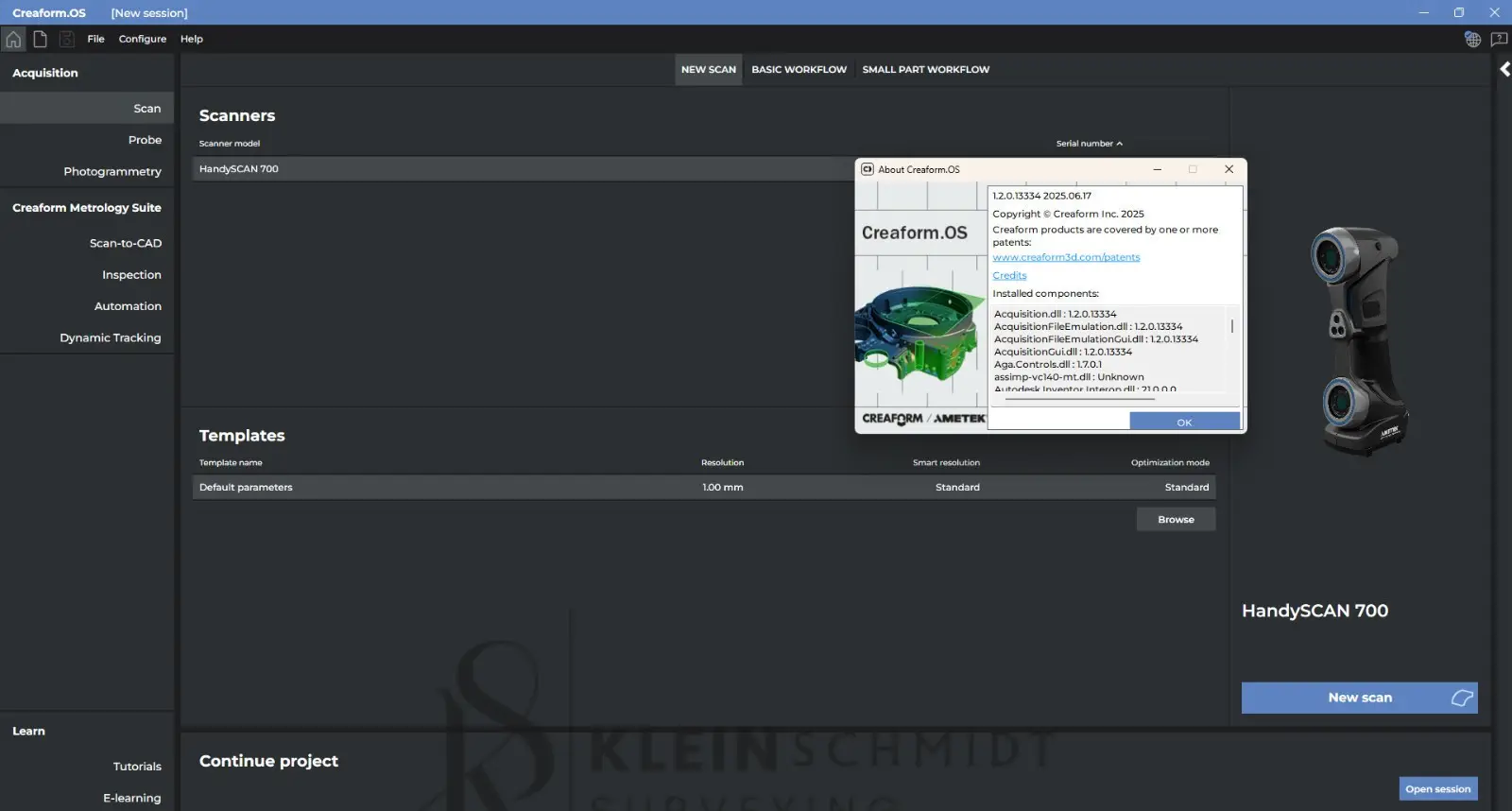Click the Credits link

click(x=1009, y=275)
